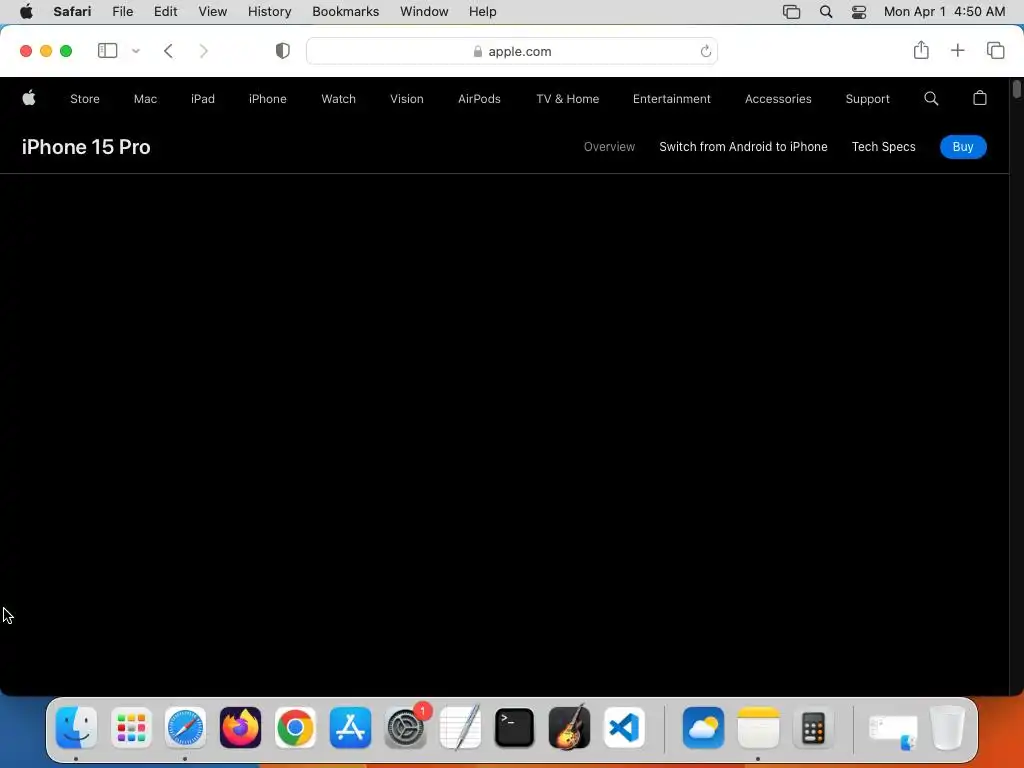Open the Support nav link
Screen dimensions: 1024x768
coord(867,99)
